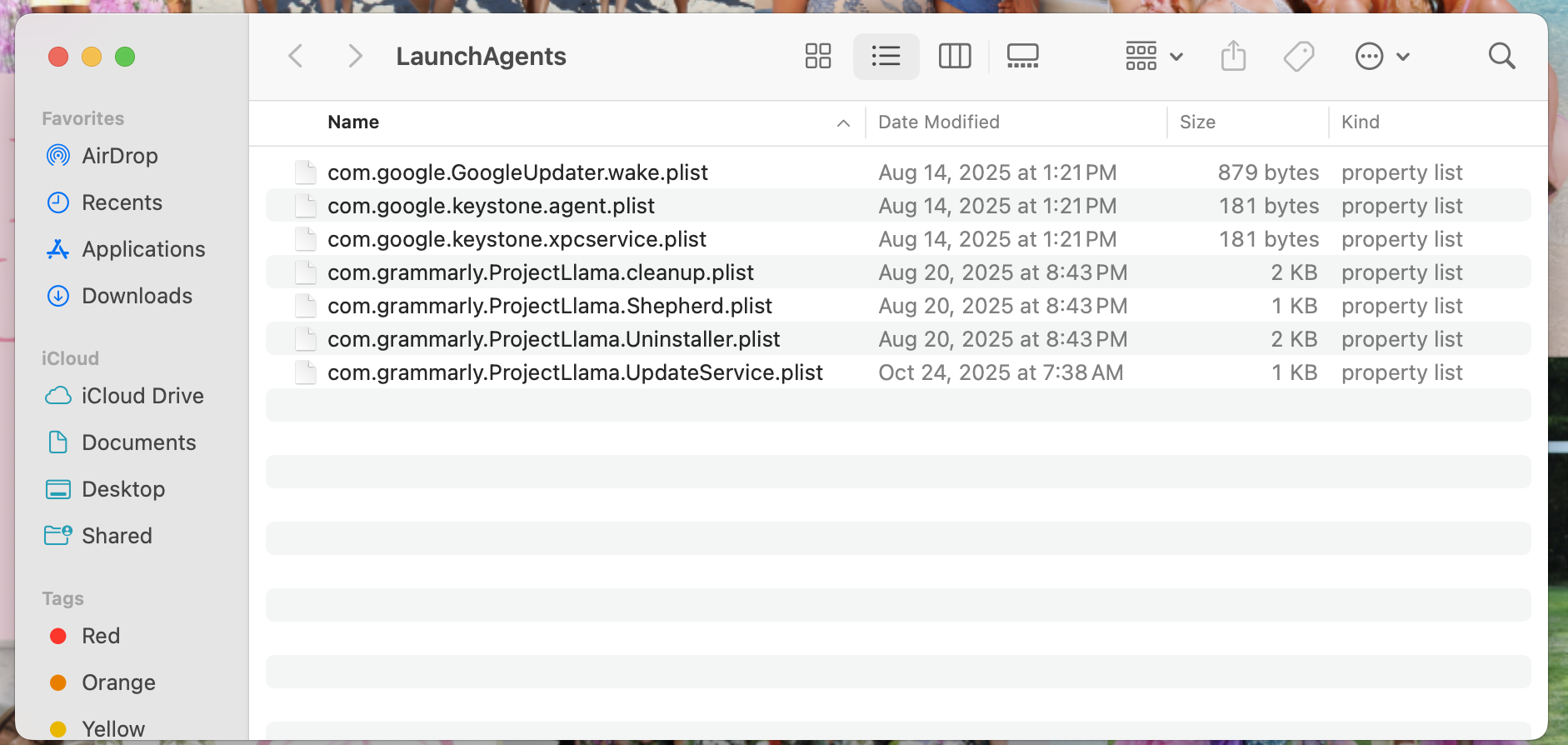Sort files by Date Modified
Viewport: 1568px width, 745px height.
(x=939, y=122)
